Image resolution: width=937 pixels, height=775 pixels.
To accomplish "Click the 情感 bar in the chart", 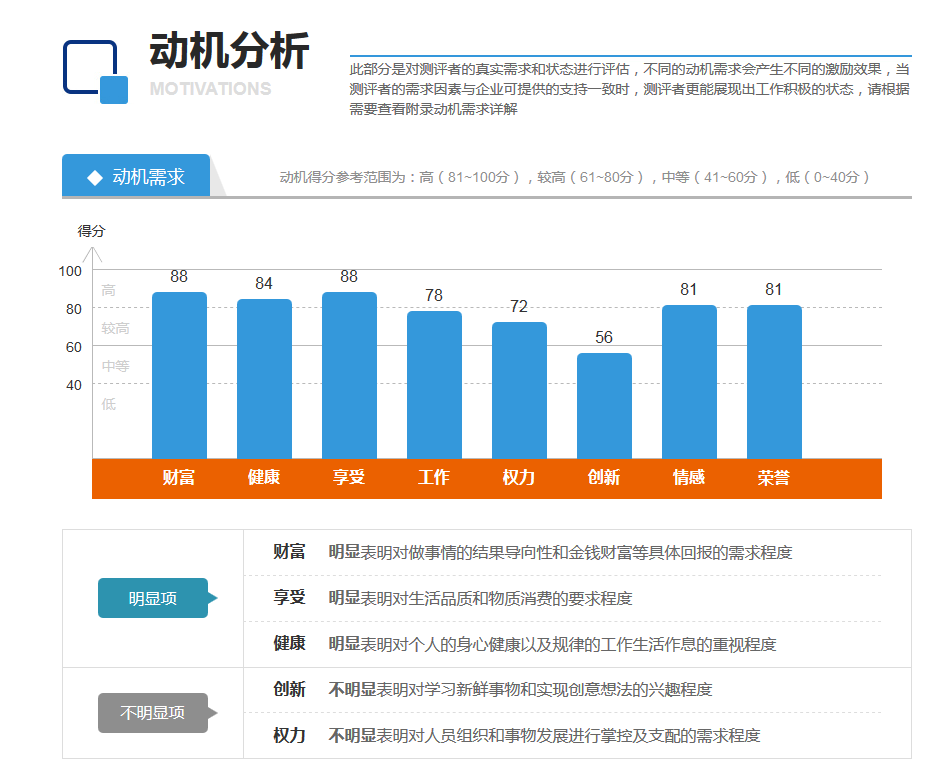I will 689,381.
